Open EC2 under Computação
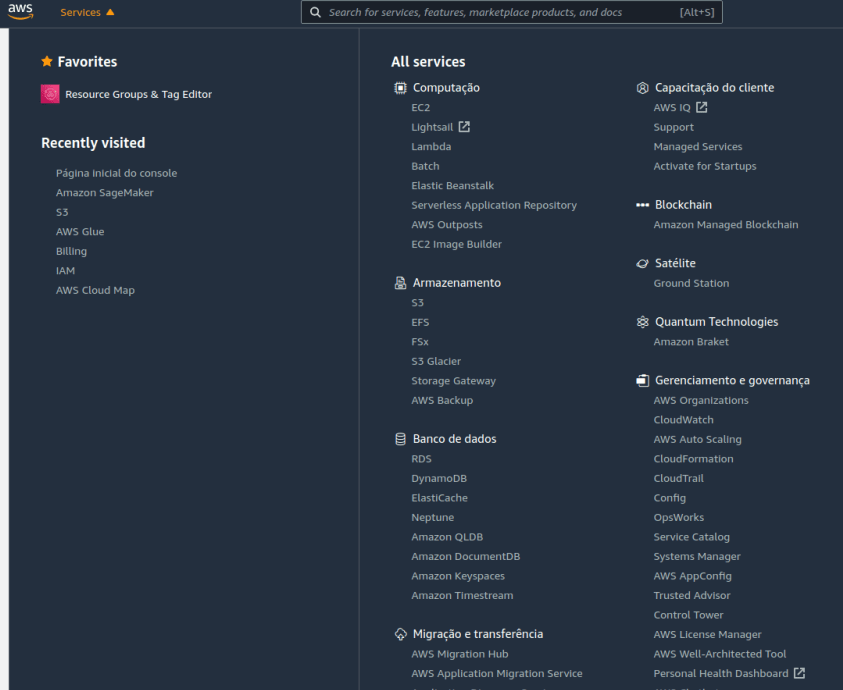The image size is (843, 690). pyautogui.click(x=420, y=108)
